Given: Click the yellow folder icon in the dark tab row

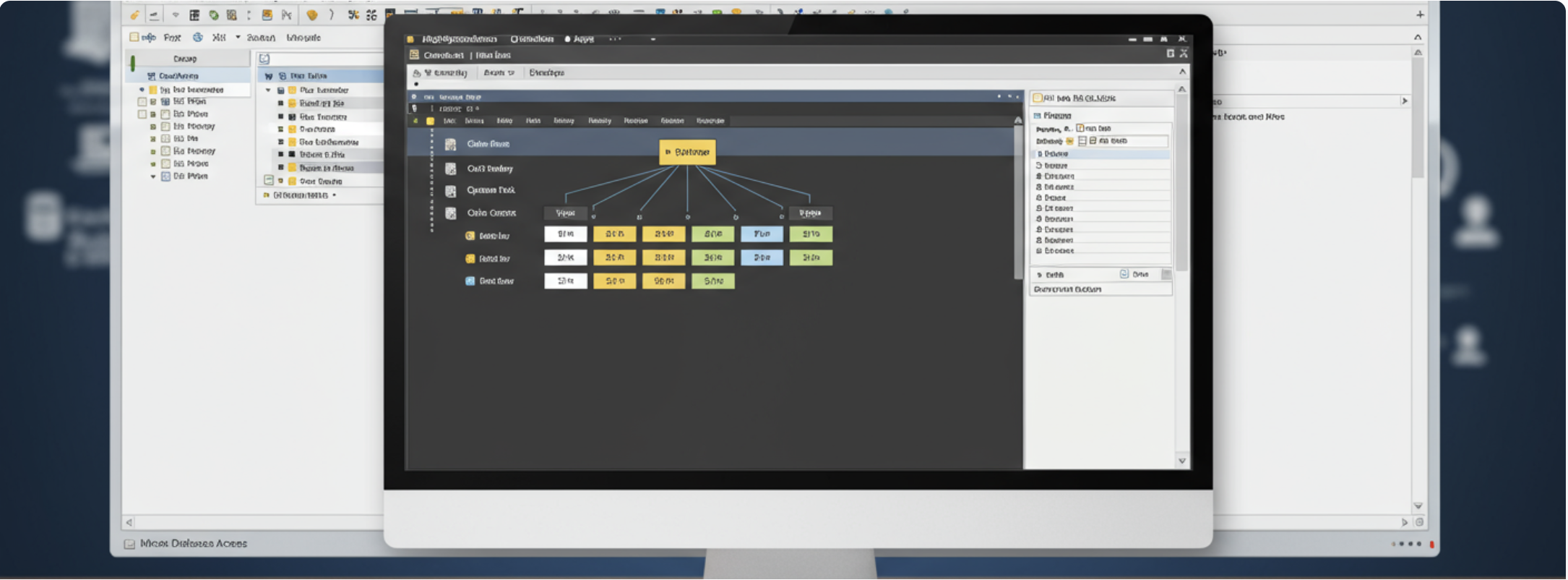Looking at the screenshot, I should click(430, 121).
